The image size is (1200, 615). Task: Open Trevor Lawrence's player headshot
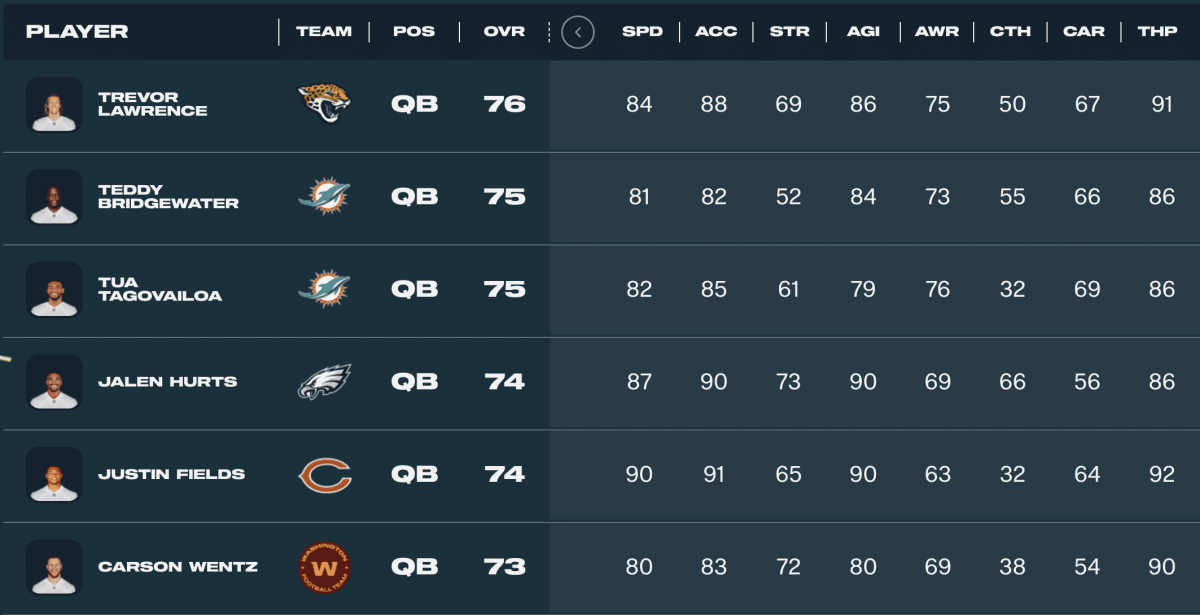click(54, 104)
